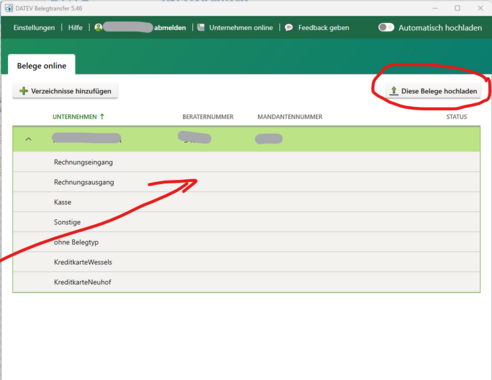Click the DATEV Belegtransfer app icon in title bar

tap(9, 8)
